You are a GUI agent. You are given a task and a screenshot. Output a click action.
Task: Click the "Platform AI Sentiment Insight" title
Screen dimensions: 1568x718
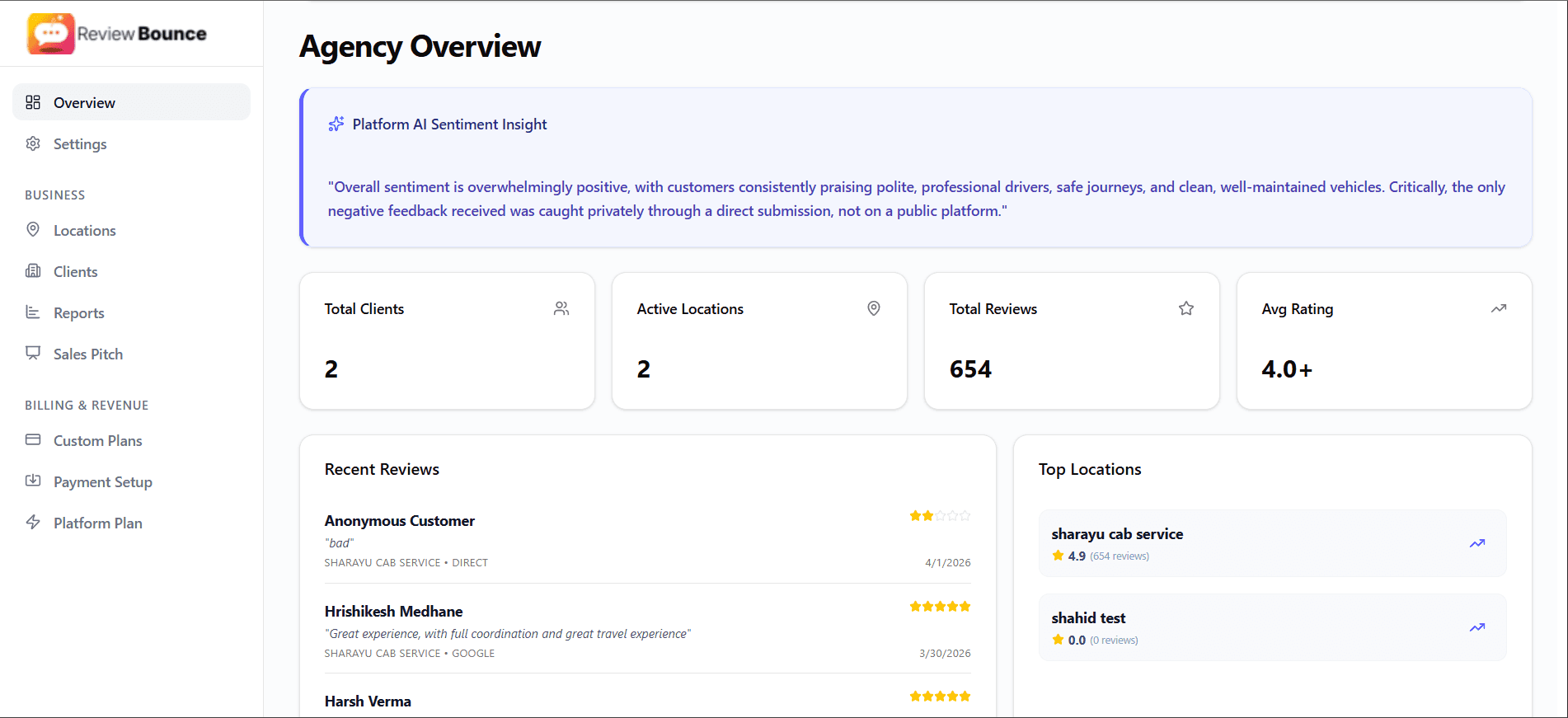click(x=449, y=124)
